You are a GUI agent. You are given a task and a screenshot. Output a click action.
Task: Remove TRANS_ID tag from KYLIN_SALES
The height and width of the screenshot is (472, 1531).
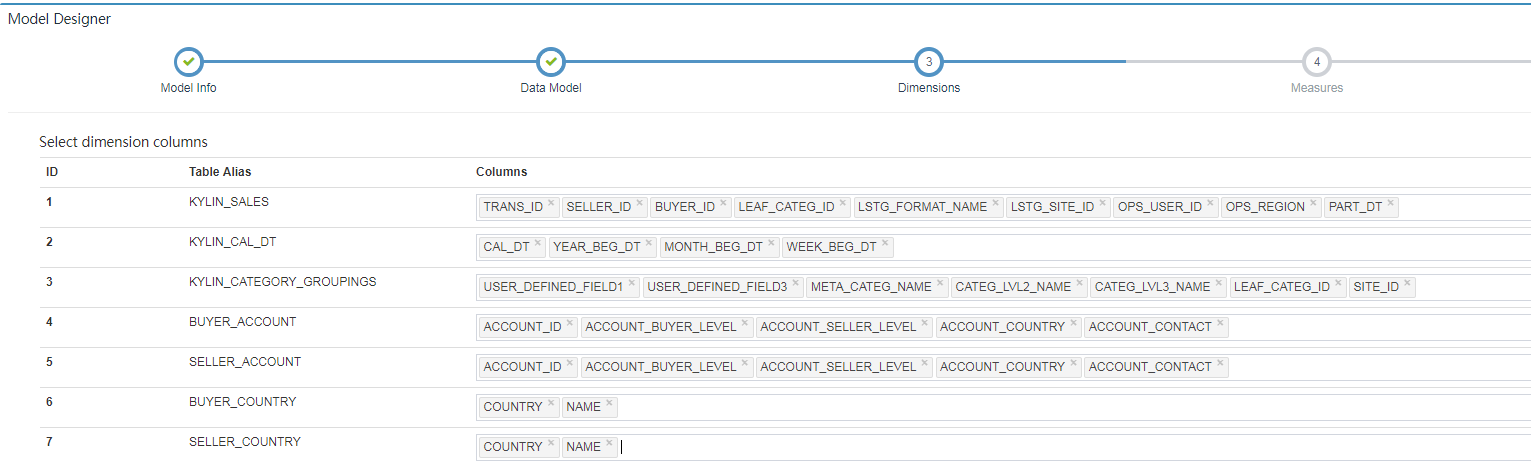(551, 203)
